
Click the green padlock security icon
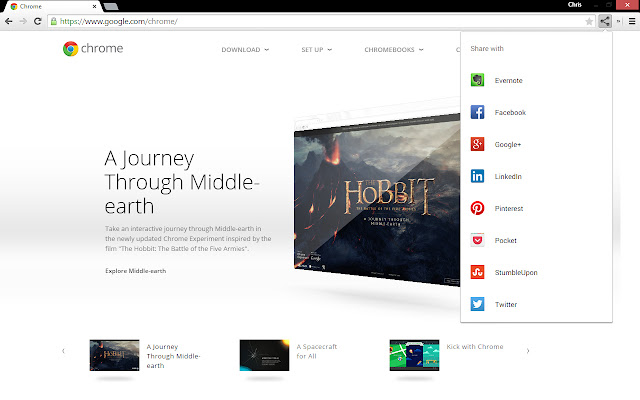[53, 21]
